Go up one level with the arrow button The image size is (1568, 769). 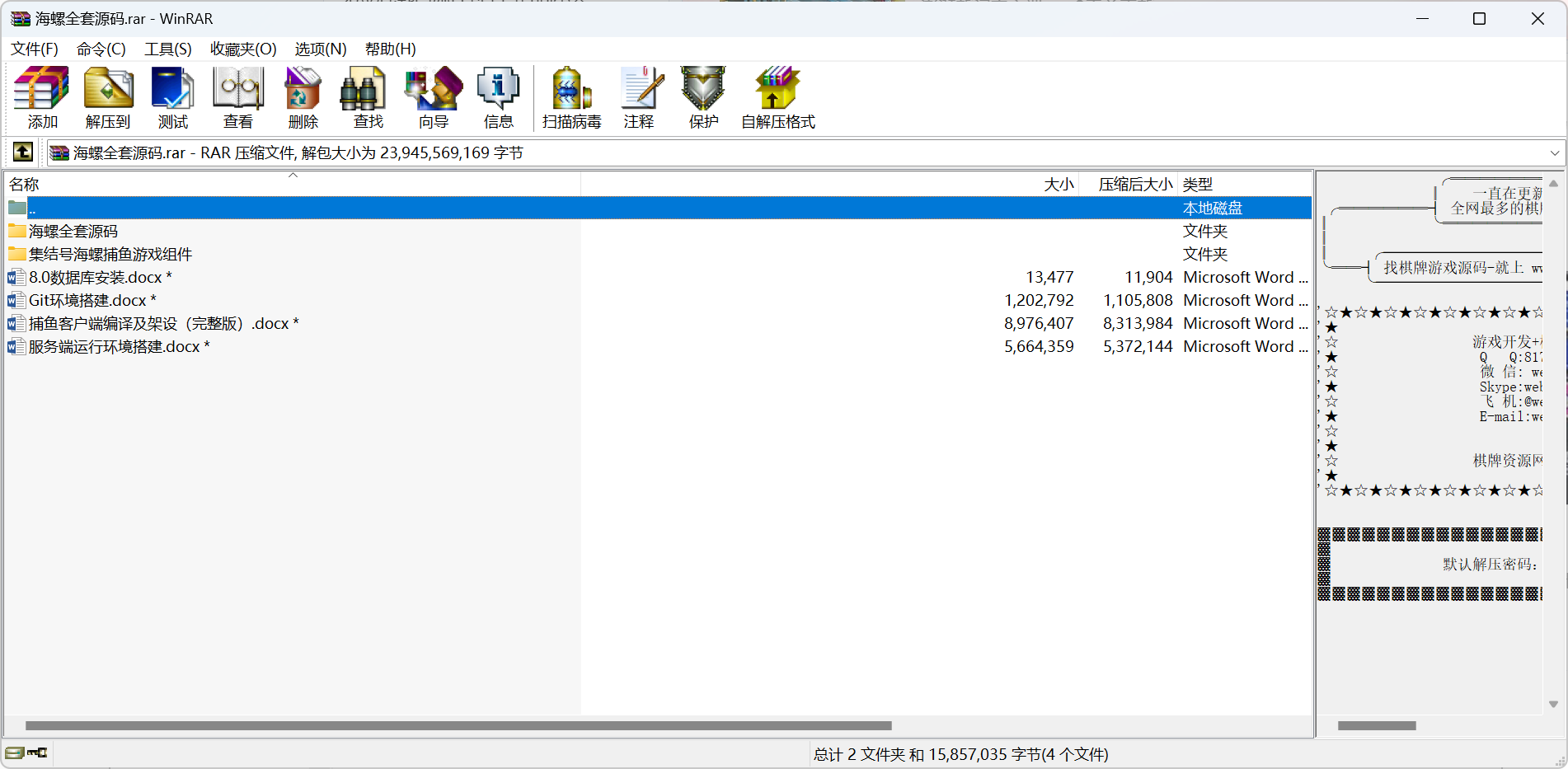23,152
